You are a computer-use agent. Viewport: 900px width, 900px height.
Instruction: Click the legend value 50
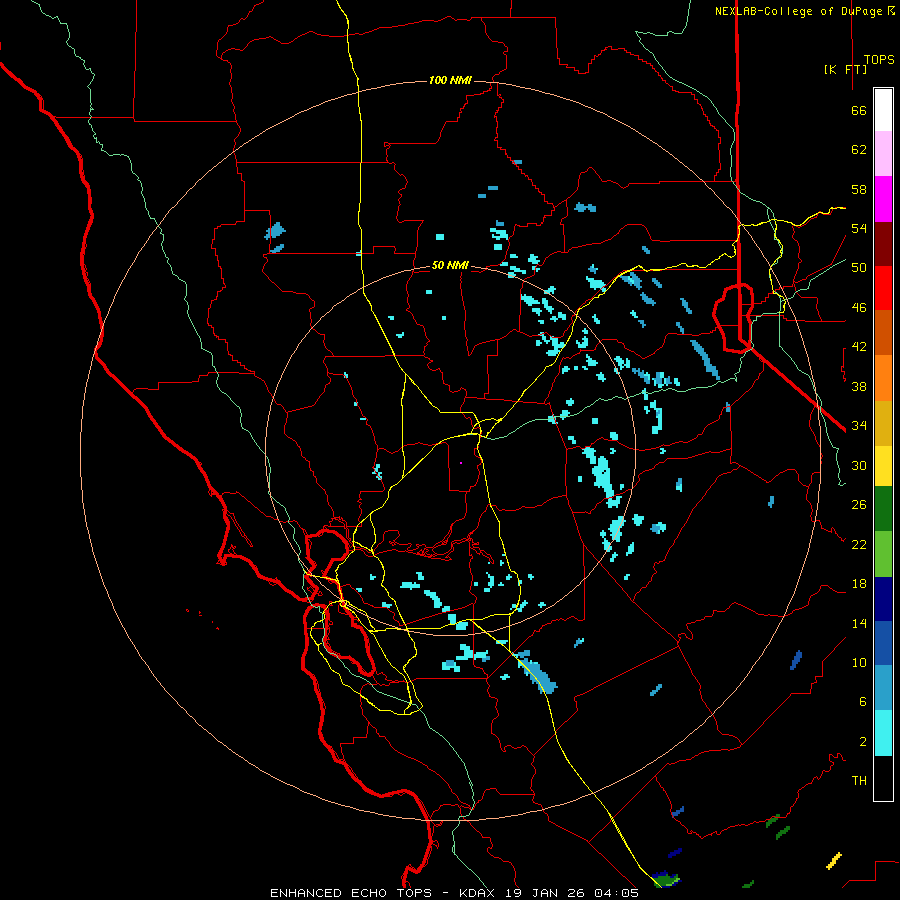pyautogui.click(x=859, y=268)
